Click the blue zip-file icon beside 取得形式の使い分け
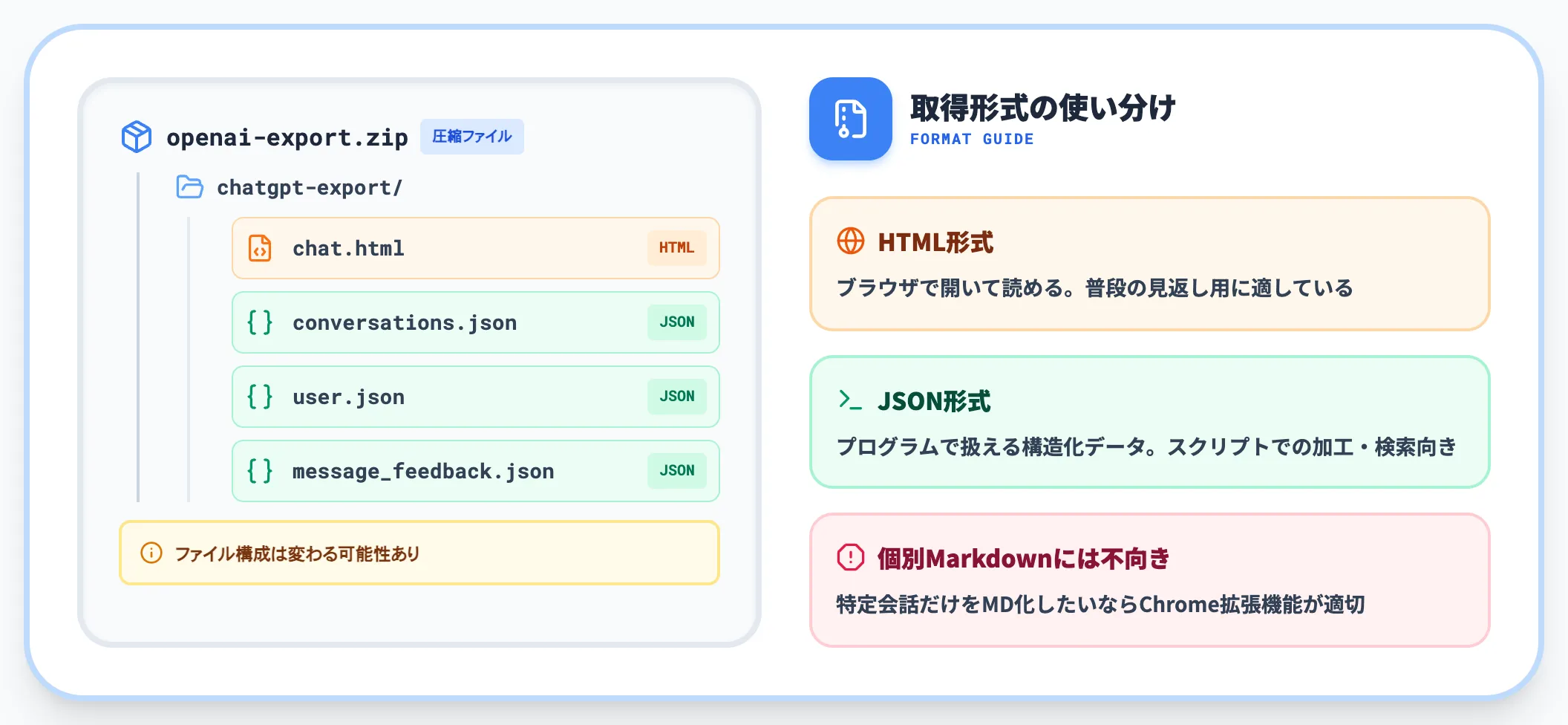The width and height of the screenshot is (1568, 725). tap(851, 119)
